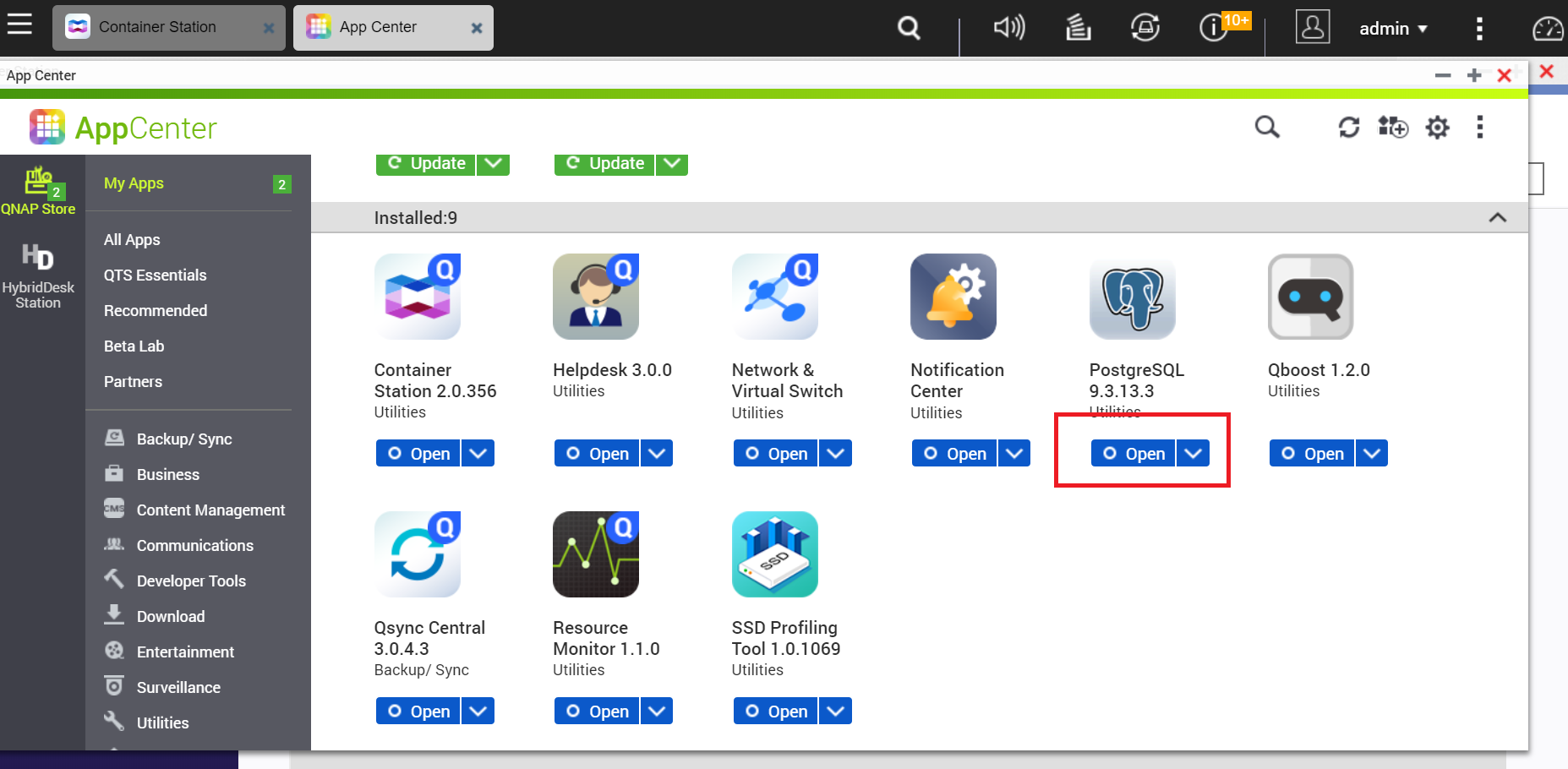Click the first Update button
The height and width of the screenshot is (769, 1568).
point(425,164)
